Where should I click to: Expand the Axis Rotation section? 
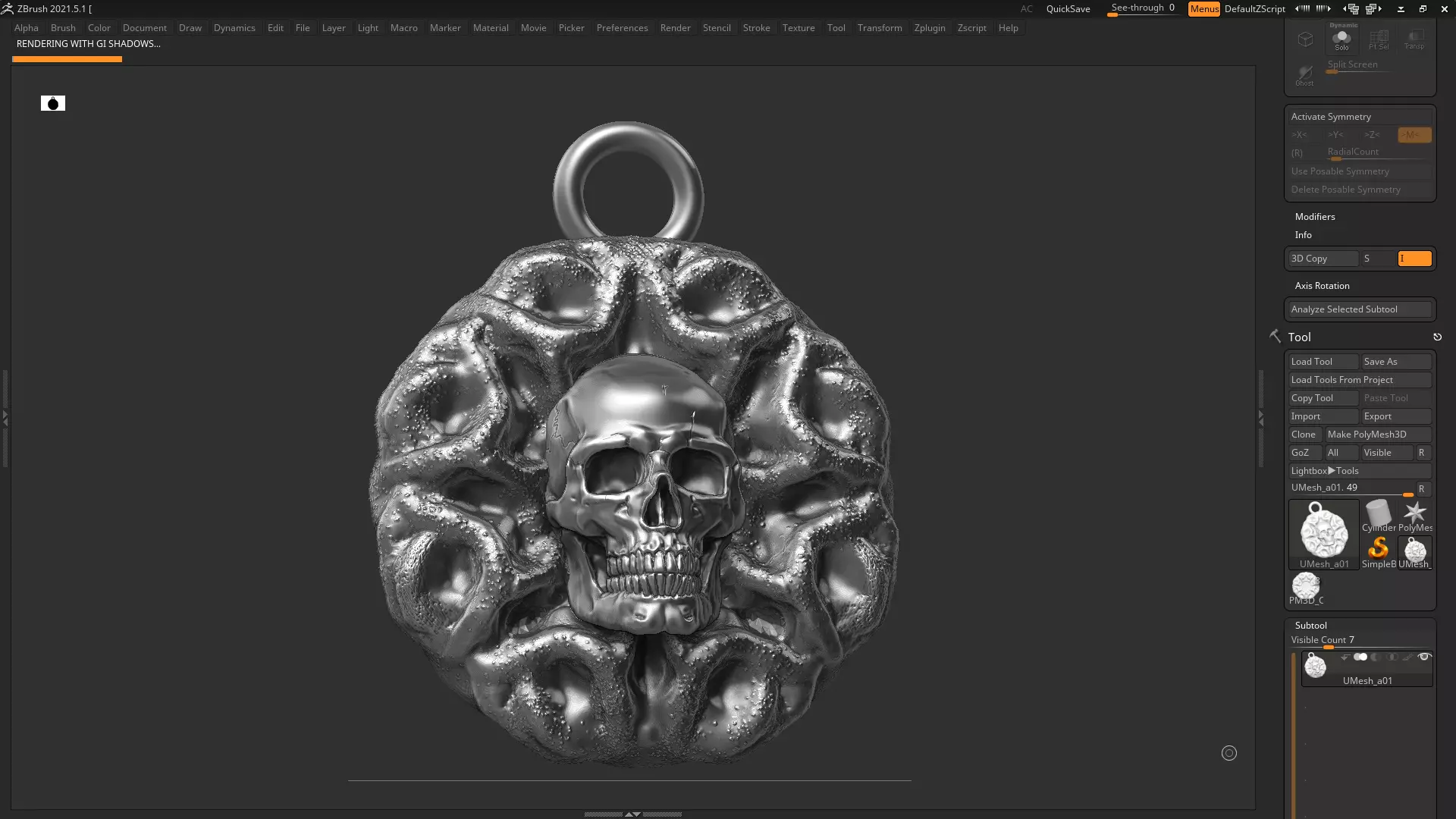1322,286
